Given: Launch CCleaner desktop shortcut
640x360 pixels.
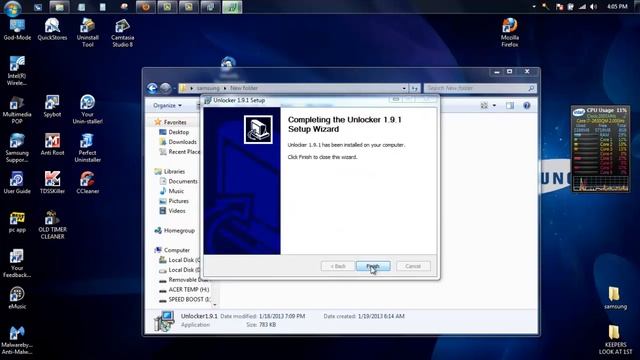Looking at the screenshot, I should (87, 183).
